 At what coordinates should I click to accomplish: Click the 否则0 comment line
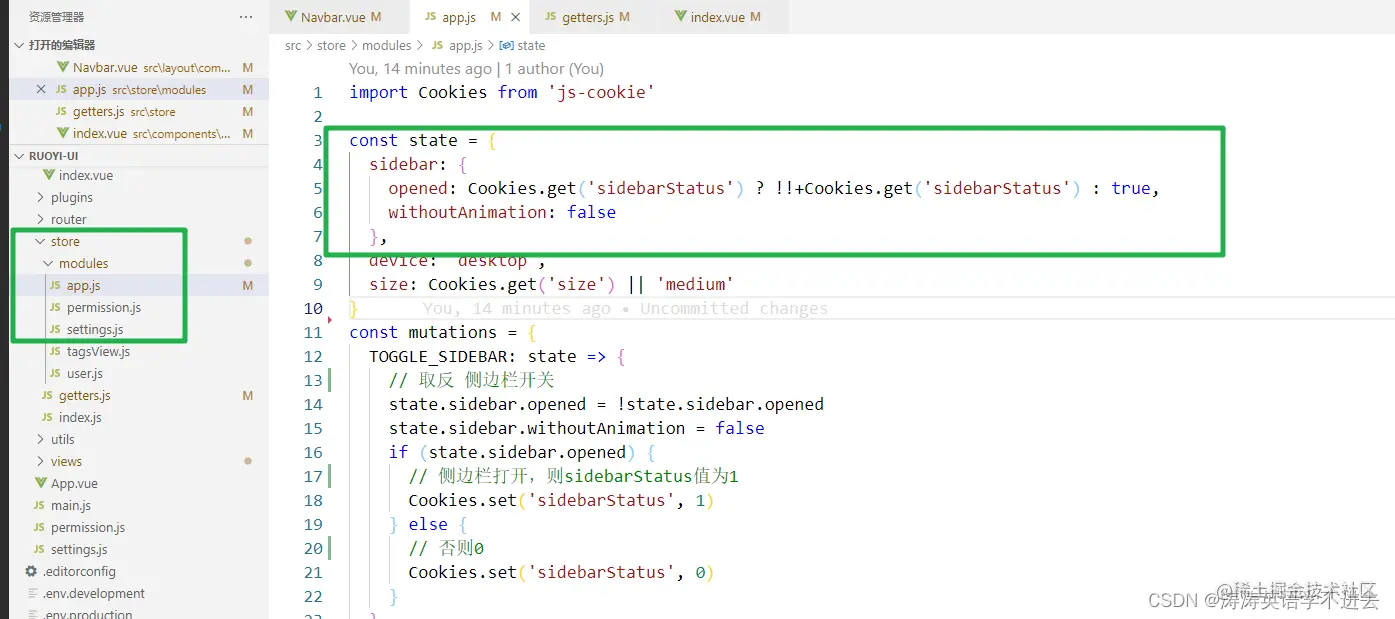pyautogui.click(x=446, y=548)
